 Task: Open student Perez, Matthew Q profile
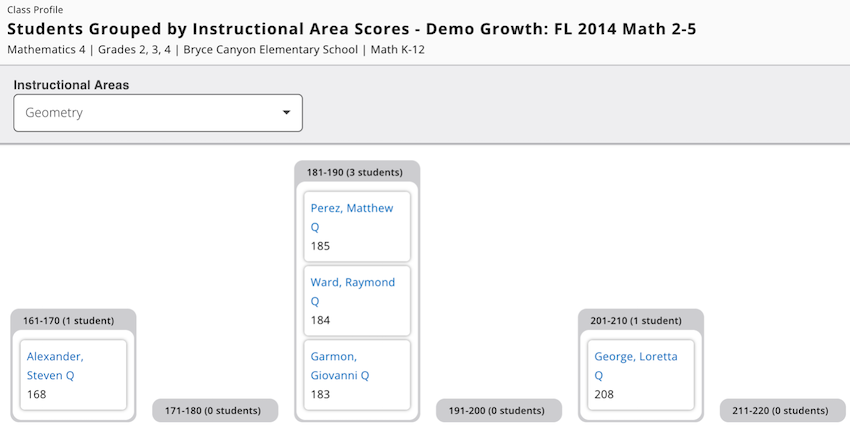(352, 217)
